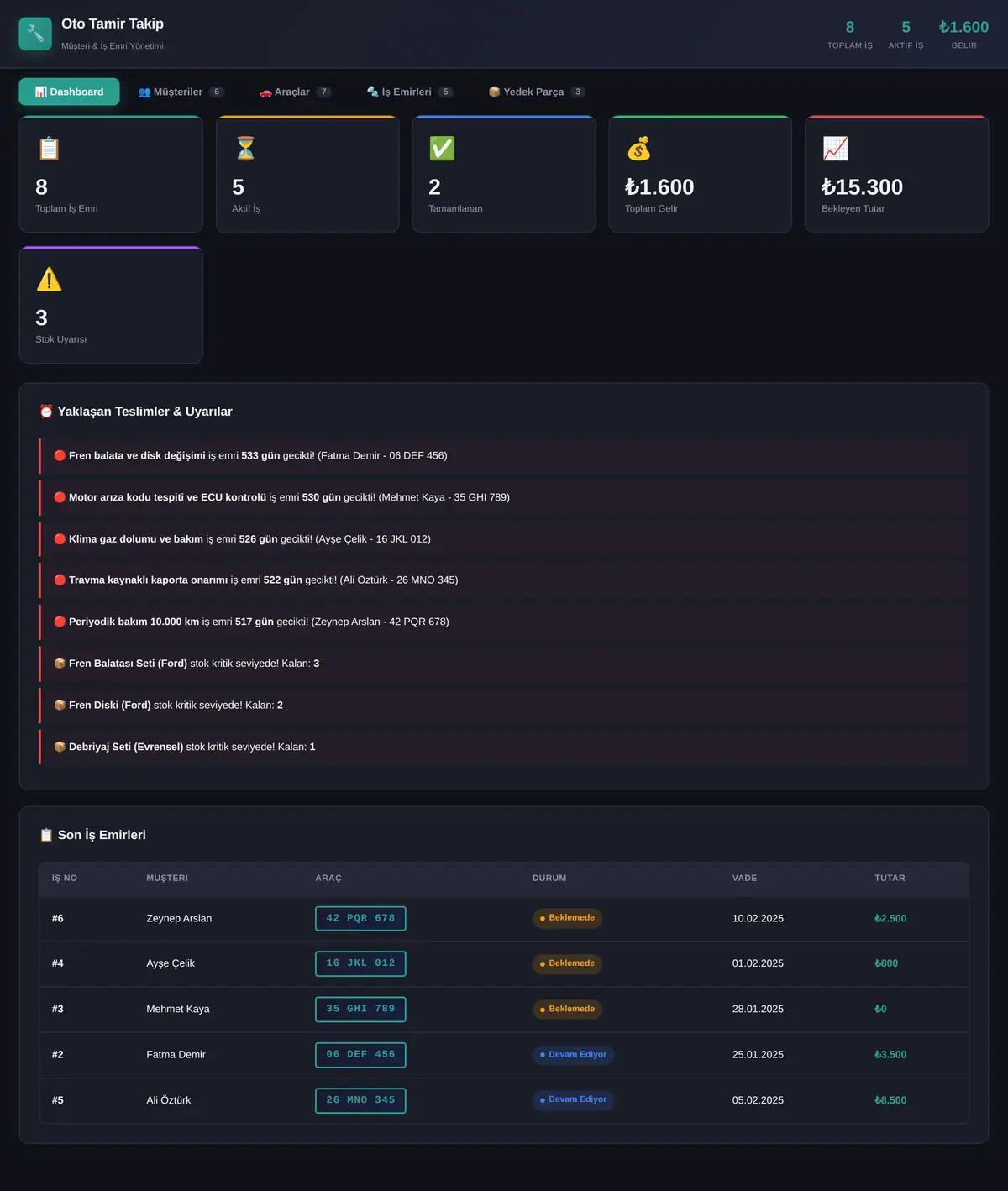The image size is (1008, 1191).
Task: Switch to the Dashboard tab
Action: coord(69,92)
